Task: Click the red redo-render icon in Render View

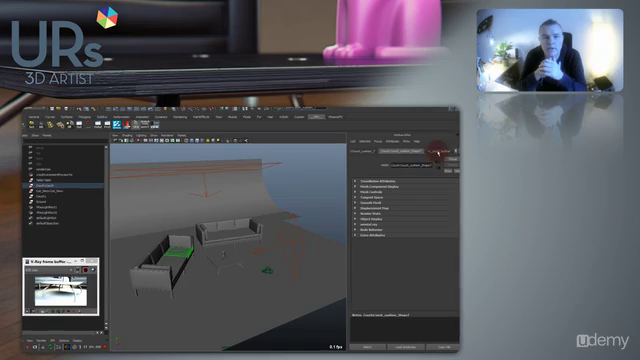Action: [x=27, y=347]
